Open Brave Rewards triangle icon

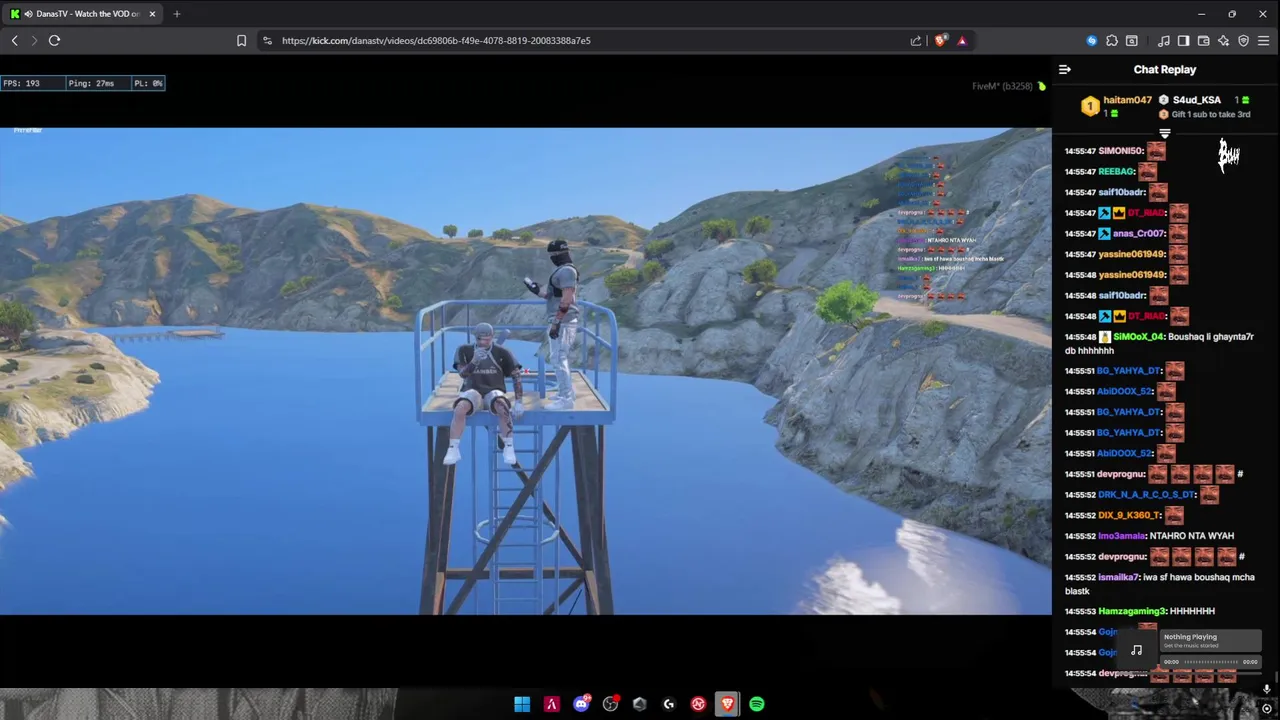click(x=962, y=41)
